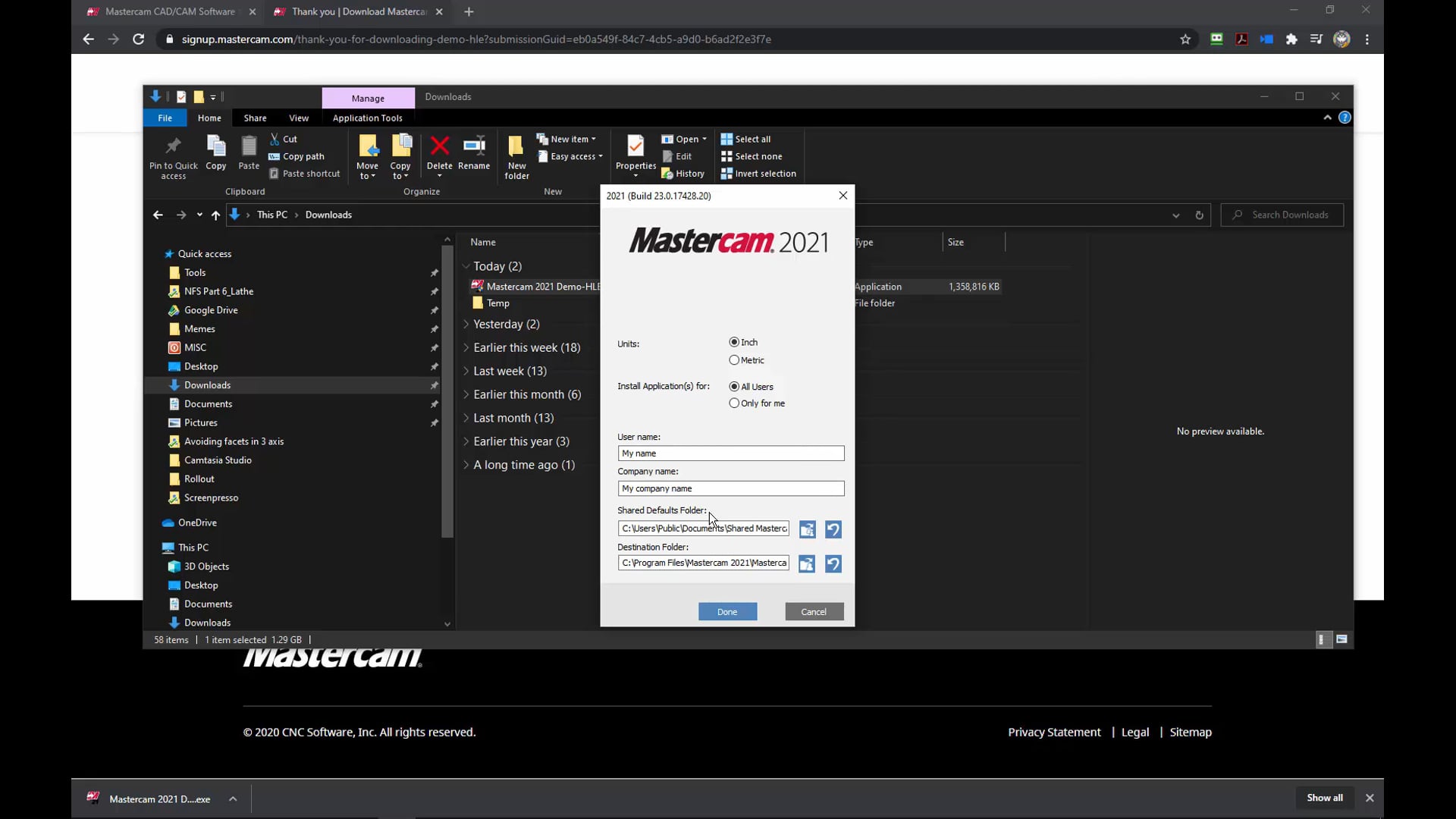This screenshot has height=819, width=1456.
Task: Open address bar history dropdown
Action: pos(1175,215)
